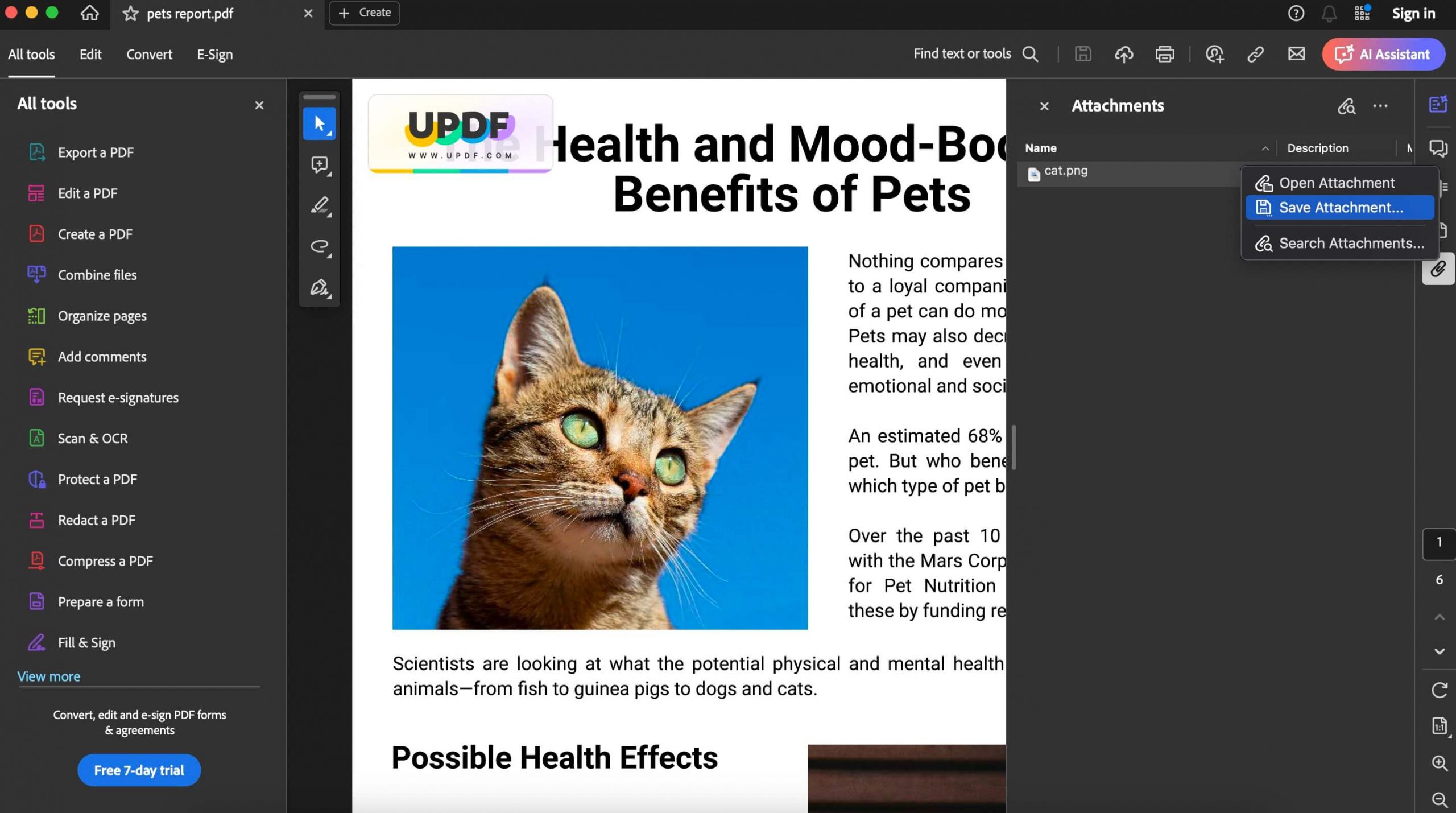
Task: Open Attachments panel more options ellipsis
Action: [x=1380, y=106]
